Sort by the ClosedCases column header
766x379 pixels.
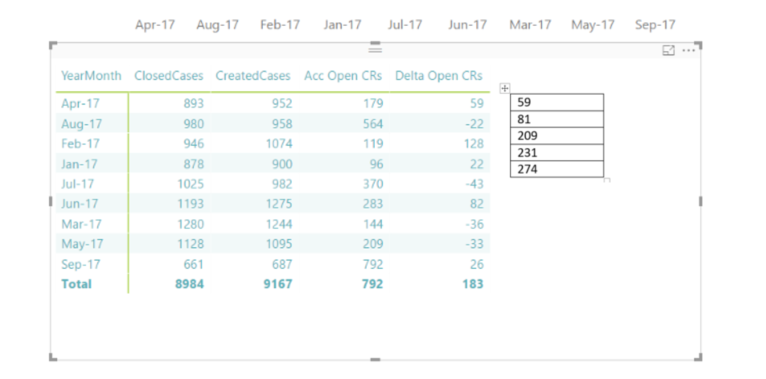click(x=169, y=76)
